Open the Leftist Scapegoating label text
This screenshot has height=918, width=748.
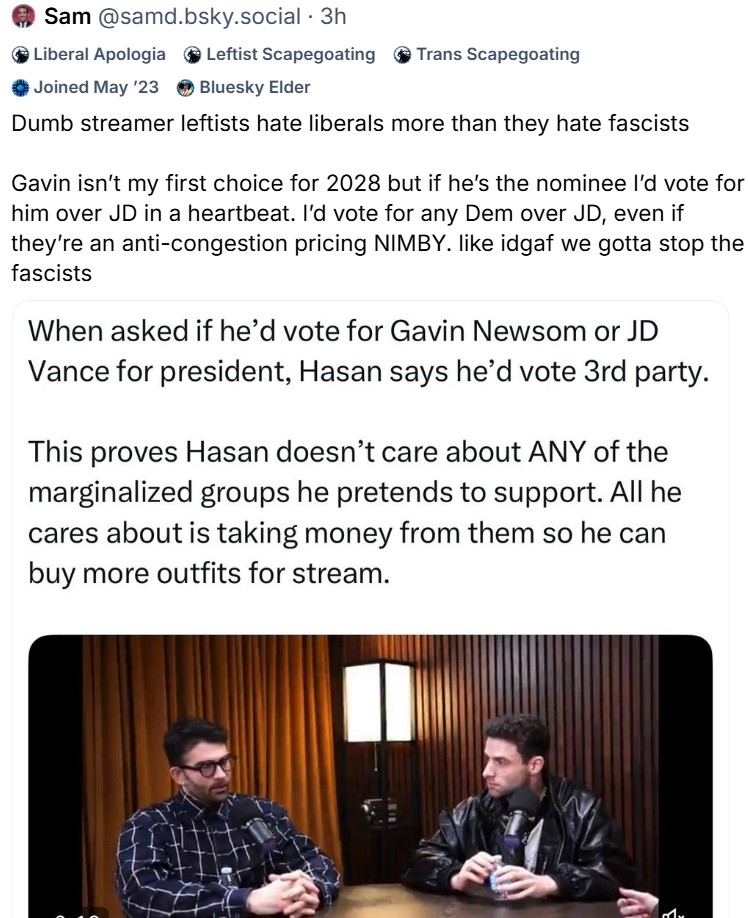pyautogui.click(x=291, y=54)
